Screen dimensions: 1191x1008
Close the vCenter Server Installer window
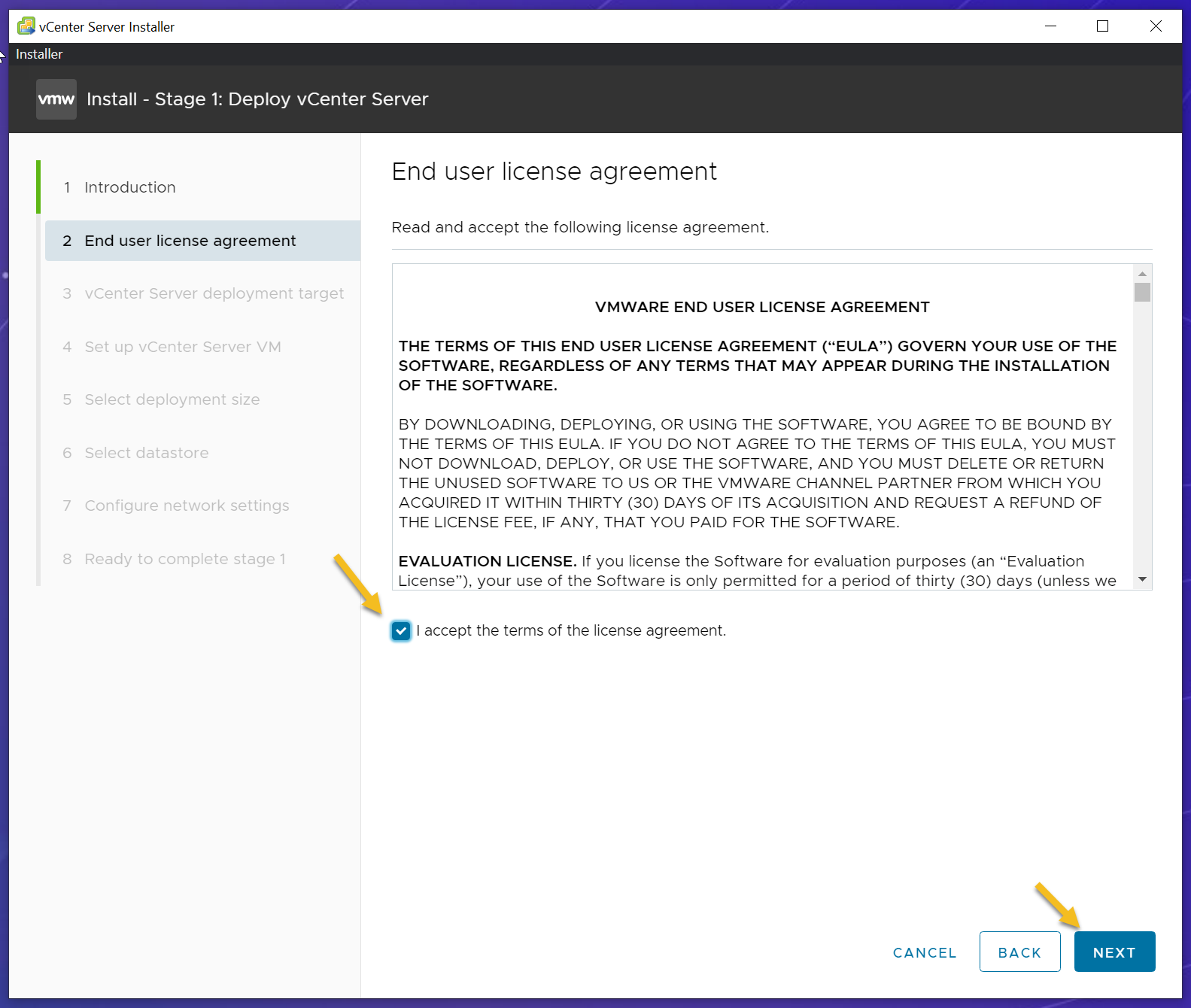pos(1156,26)
